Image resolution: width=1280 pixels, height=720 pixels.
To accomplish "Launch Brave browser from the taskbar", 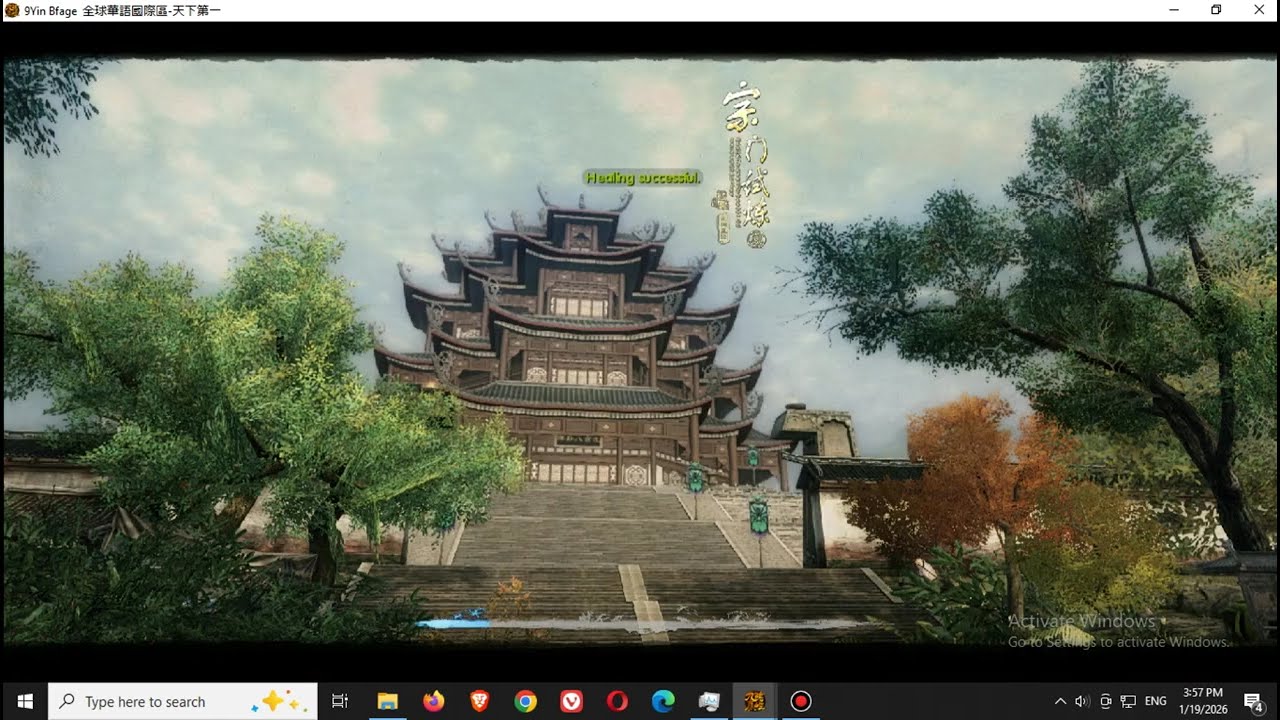I will [479, 701].
